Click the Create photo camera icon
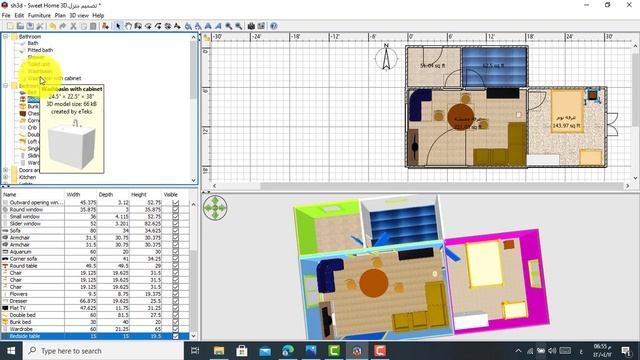 tap(251, 26)
